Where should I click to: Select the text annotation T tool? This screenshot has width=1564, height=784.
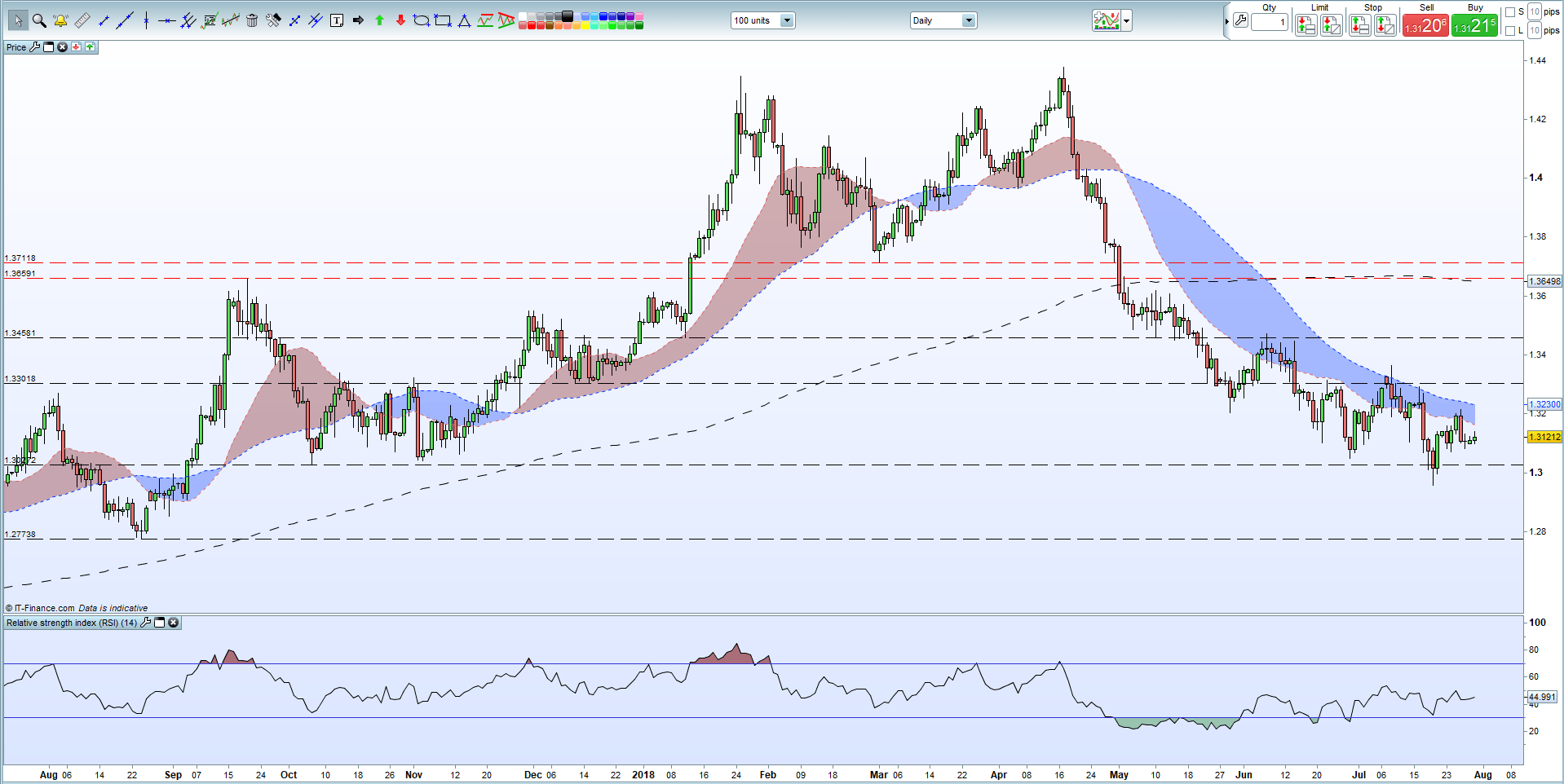[x=337, y=20]
